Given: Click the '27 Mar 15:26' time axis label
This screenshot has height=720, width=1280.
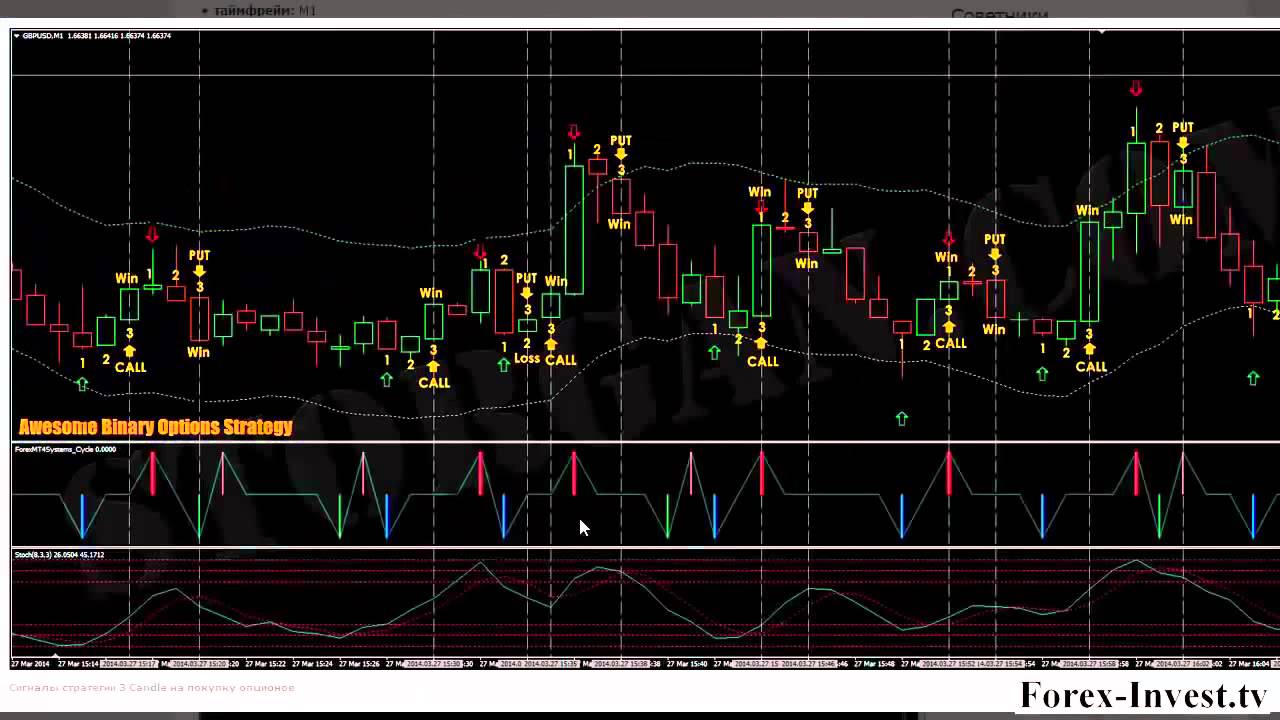Looking at the screenshot, I should click(359, 664).
